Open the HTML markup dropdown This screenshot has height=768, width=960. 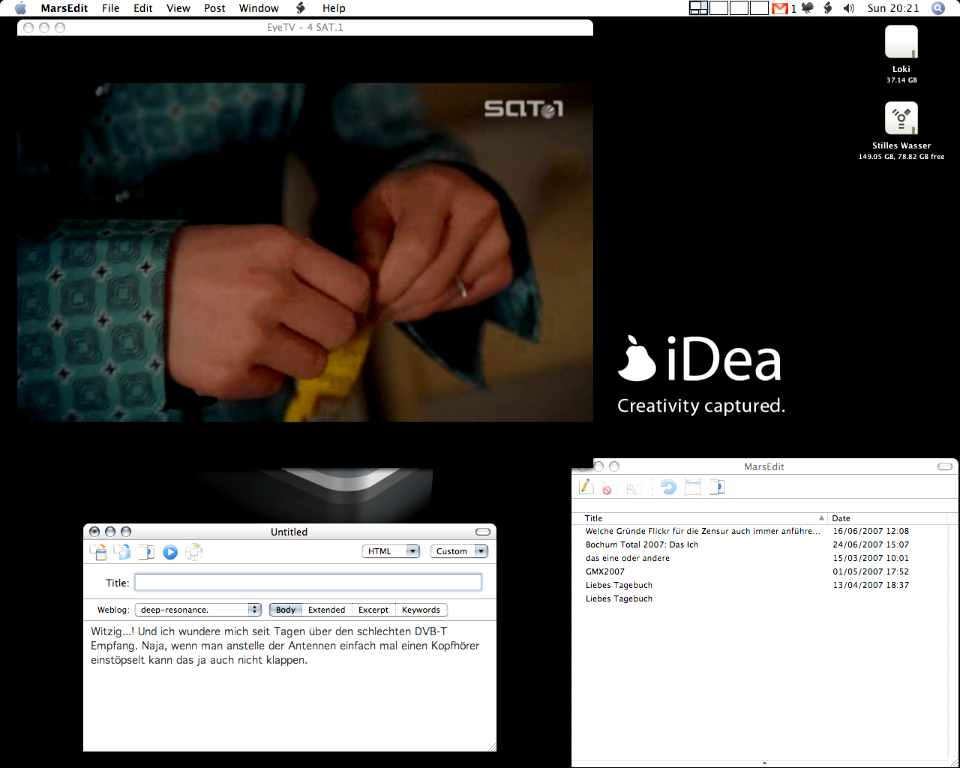pyautogui.click(x=391, y=551)
